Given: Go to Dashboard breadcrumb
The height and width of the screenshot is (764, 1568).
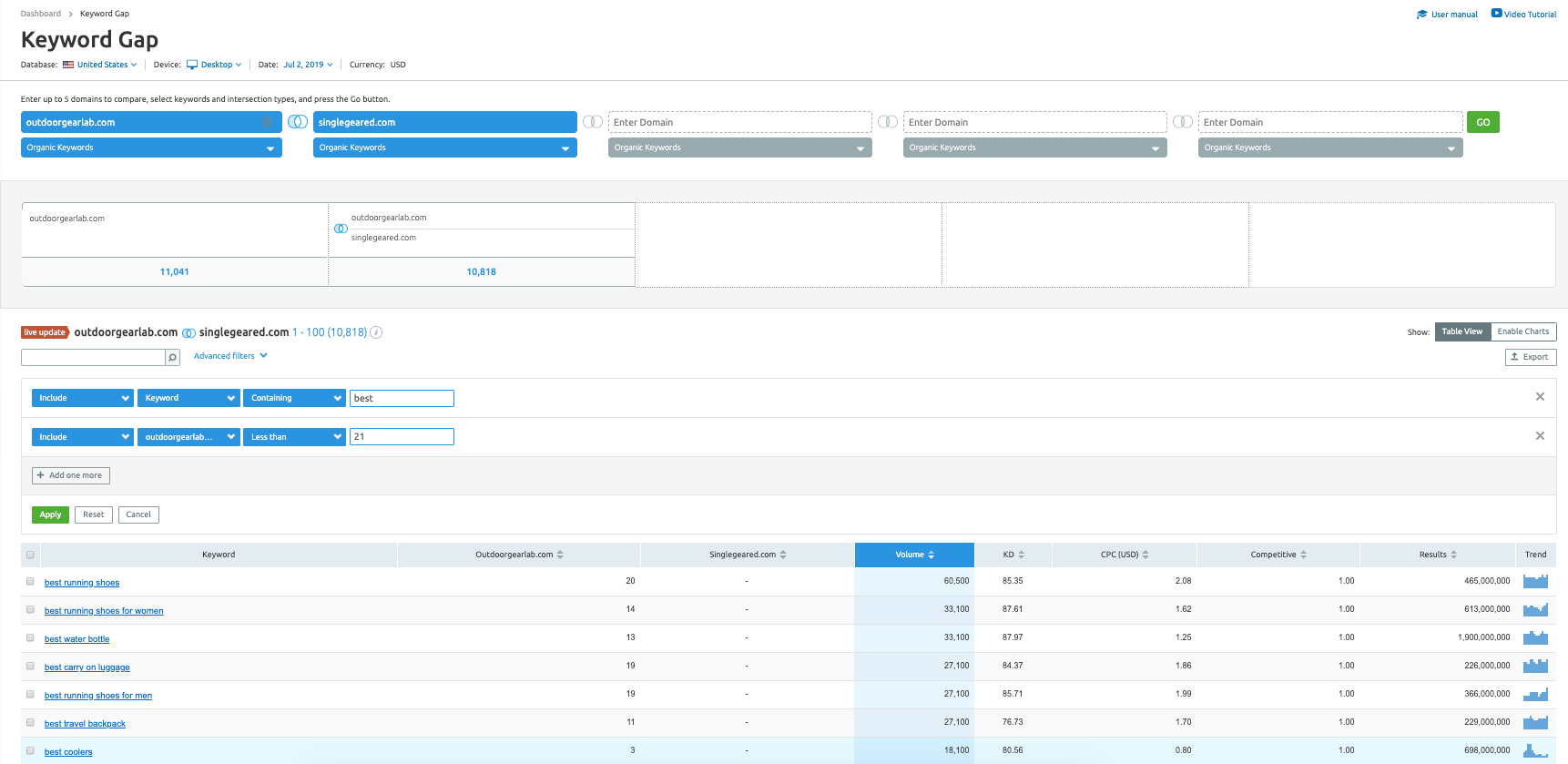Looking at the screenshot, I should click(x=41, y=14).
